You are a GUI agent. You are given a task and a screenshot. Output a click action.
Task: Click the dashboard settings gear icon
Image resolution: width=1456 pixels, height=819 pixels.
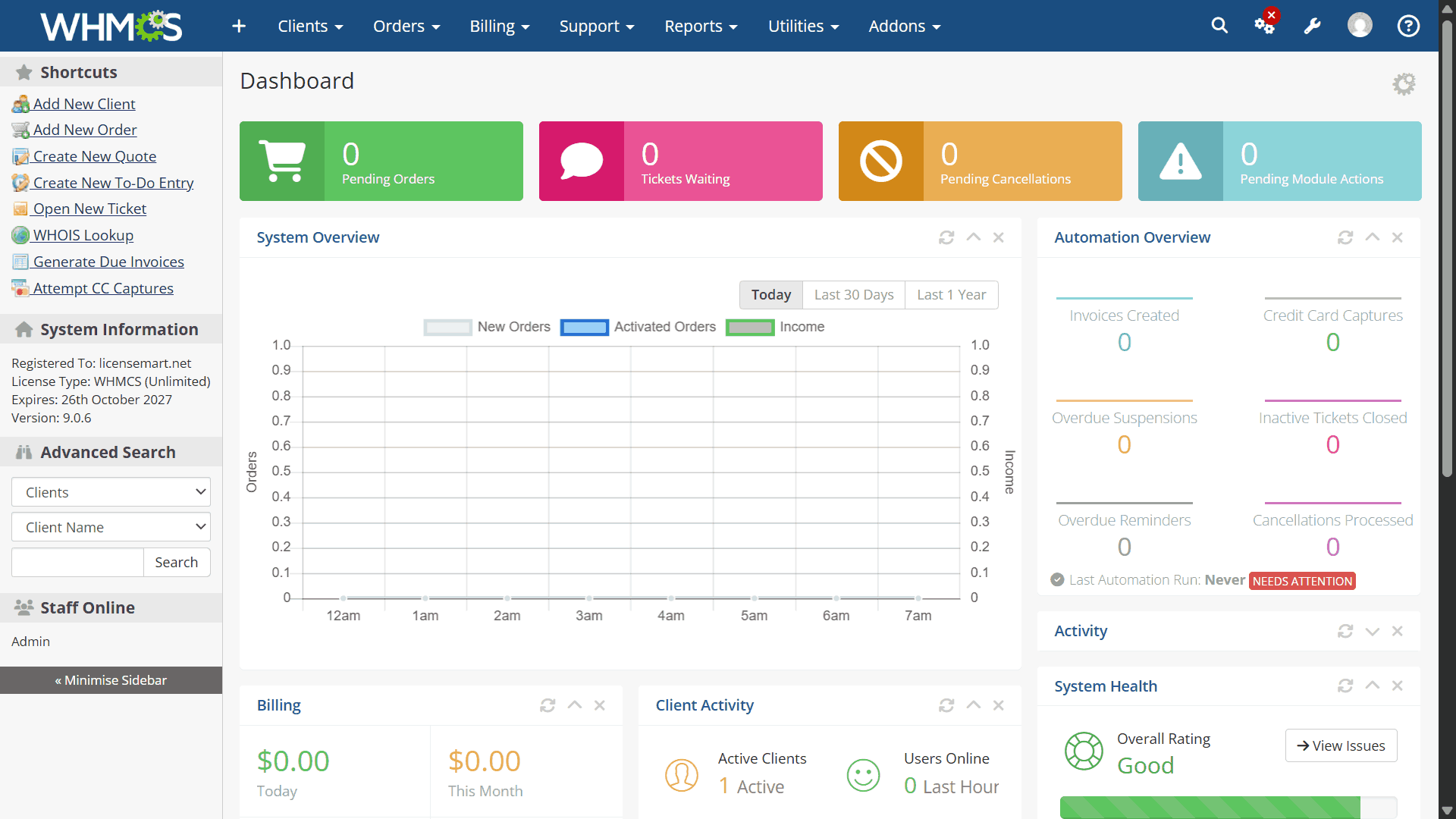coord(1404,83)
